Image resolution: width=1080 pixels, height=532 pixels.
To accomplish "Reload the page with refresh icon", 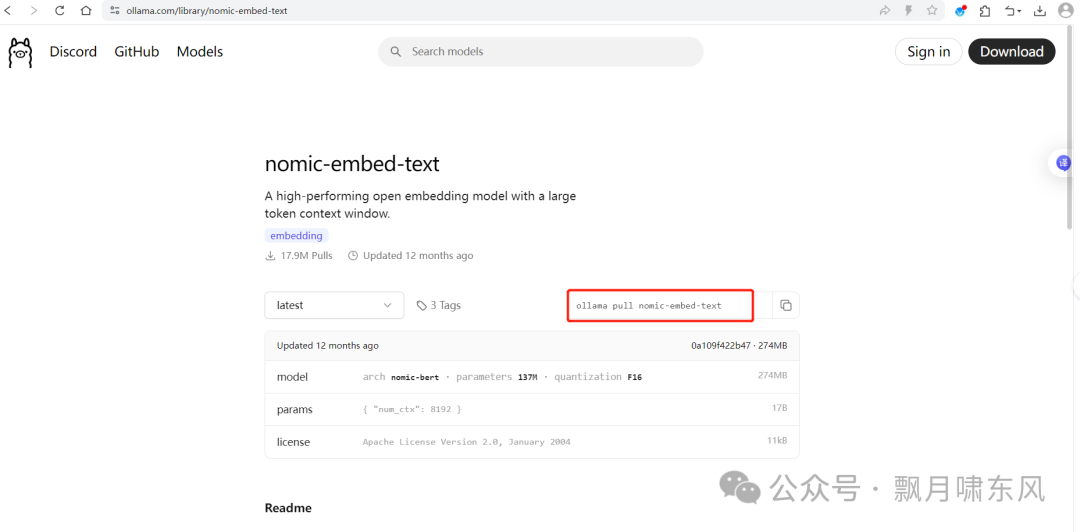I will (60, 10).
